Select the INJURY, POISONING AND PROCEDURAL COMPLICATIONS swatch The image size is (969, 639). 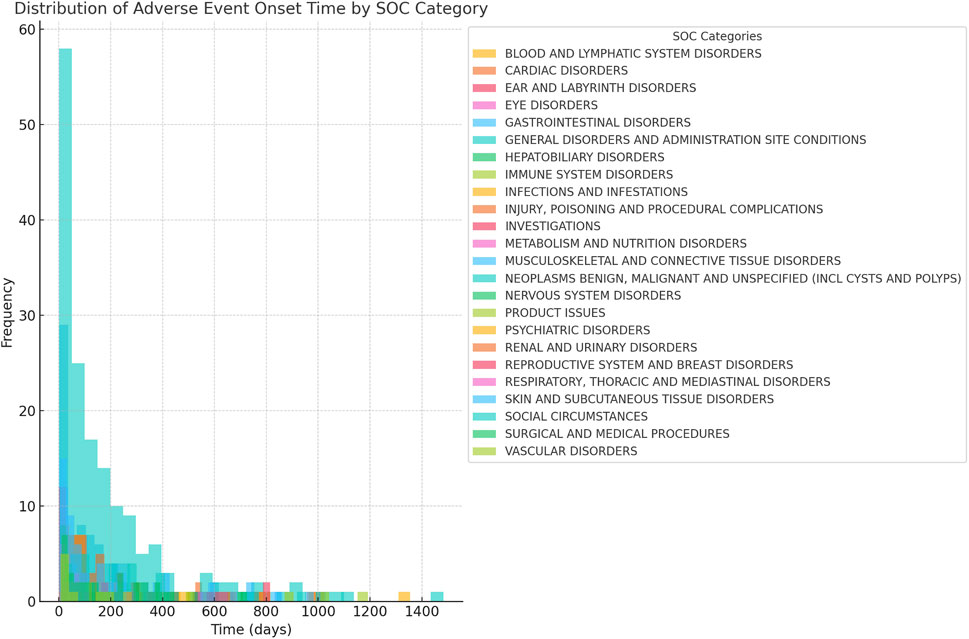484,209
